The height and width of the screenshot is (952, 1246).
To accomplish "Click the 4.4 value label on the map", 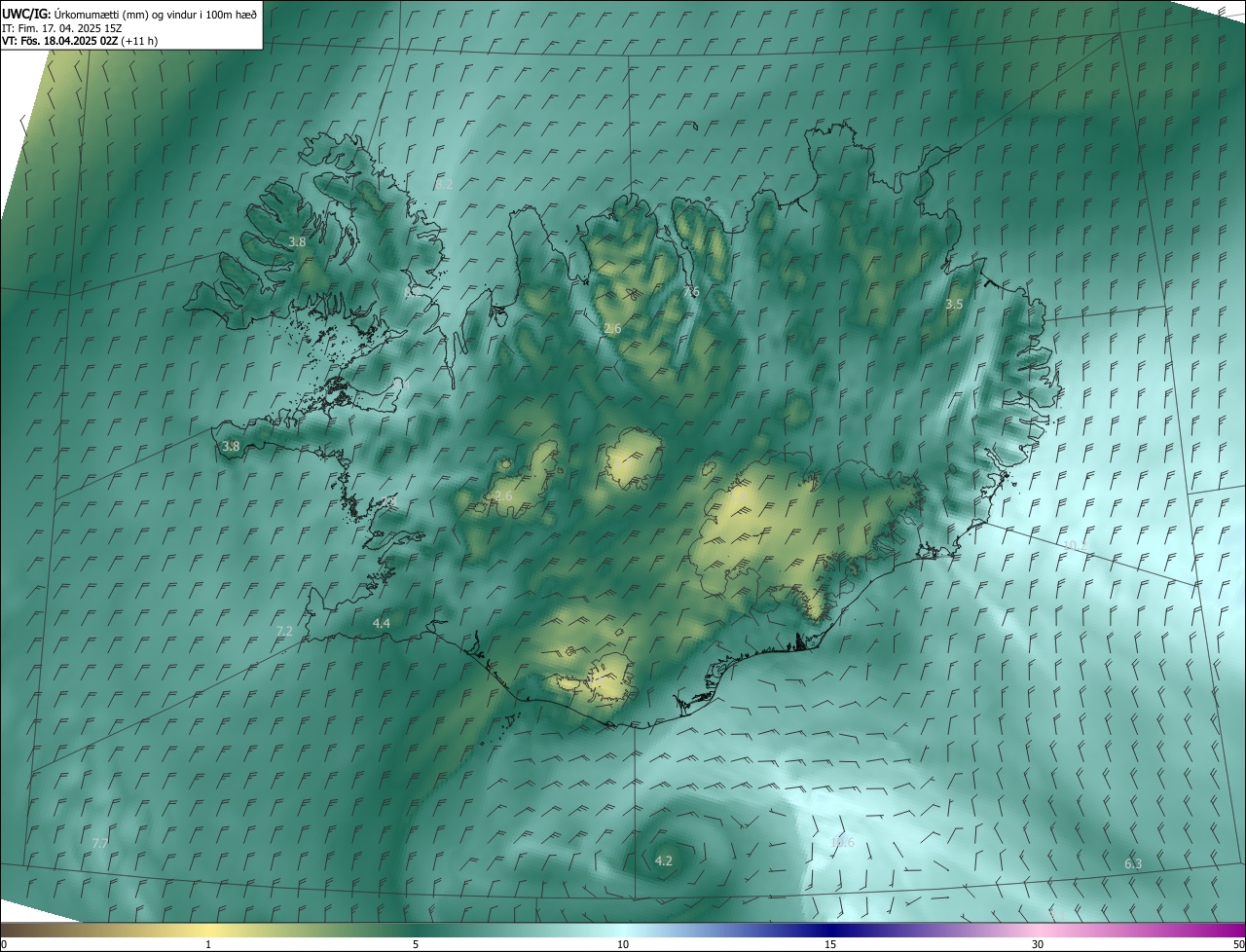I will pos(382,623).
